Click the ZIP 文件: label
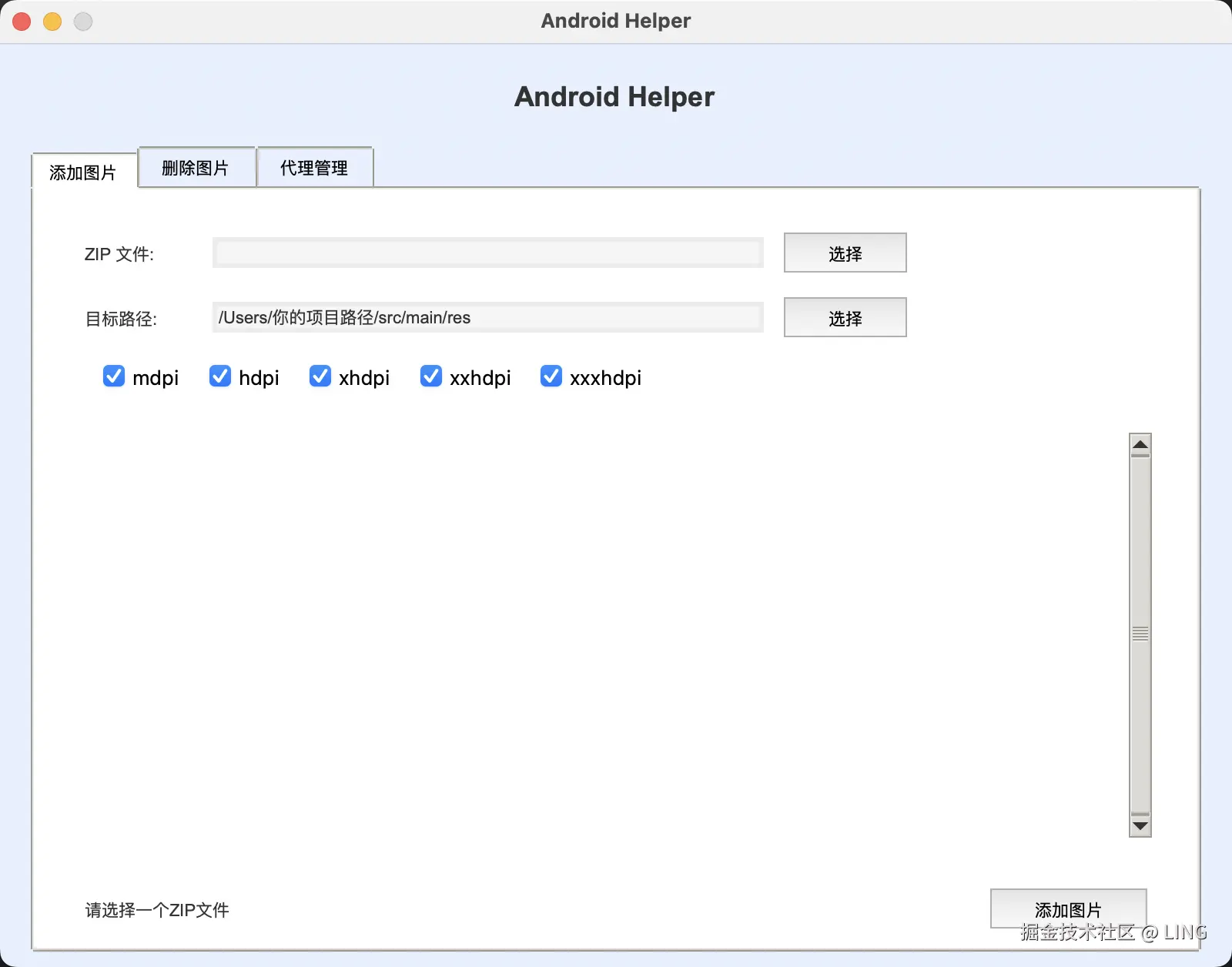 pyautogui.click(x=119, y=254)
